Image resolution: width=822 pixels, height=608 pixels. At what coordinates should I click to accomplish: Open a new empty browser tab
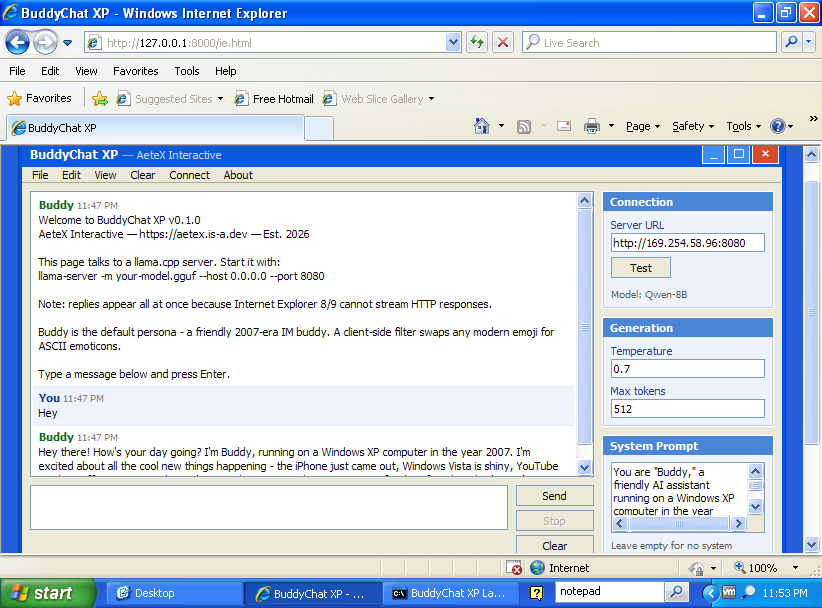coord(319,128)
